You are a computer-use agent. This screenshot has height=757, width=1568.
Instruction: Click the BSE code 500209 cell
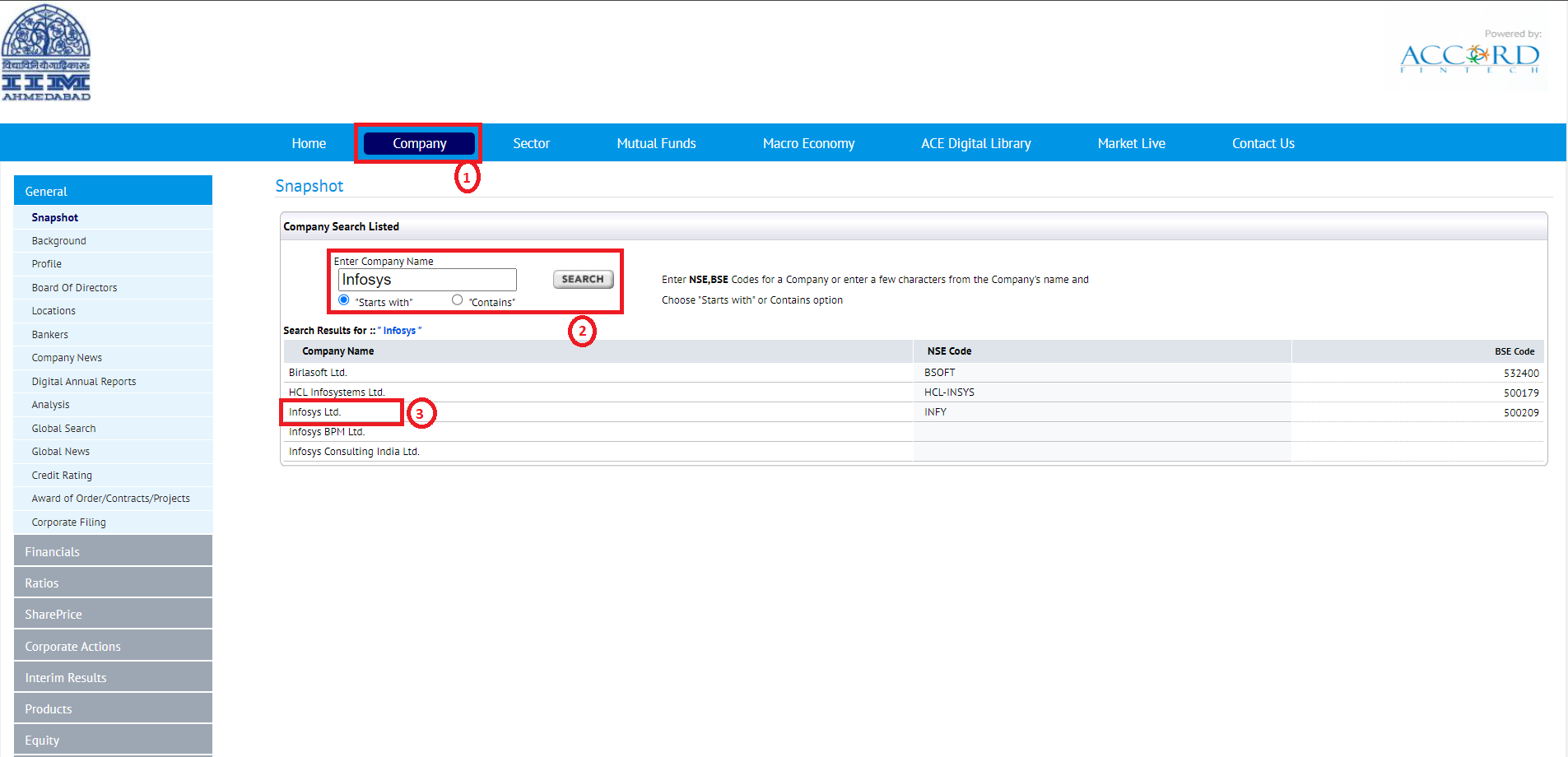pos(1521,412)
